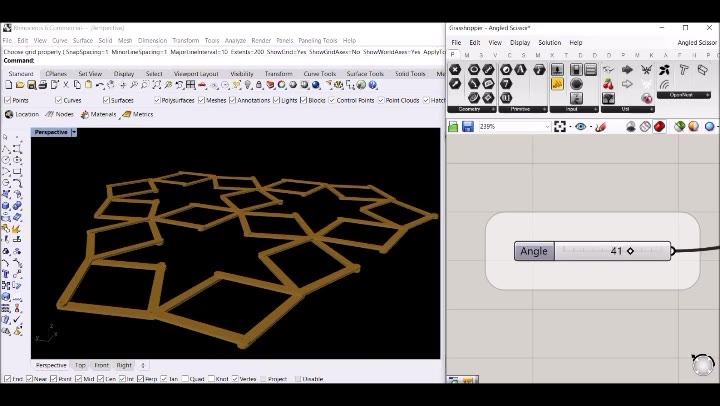Click the four-viewport layout icon

pyautogui.click(x=191, y=85)
